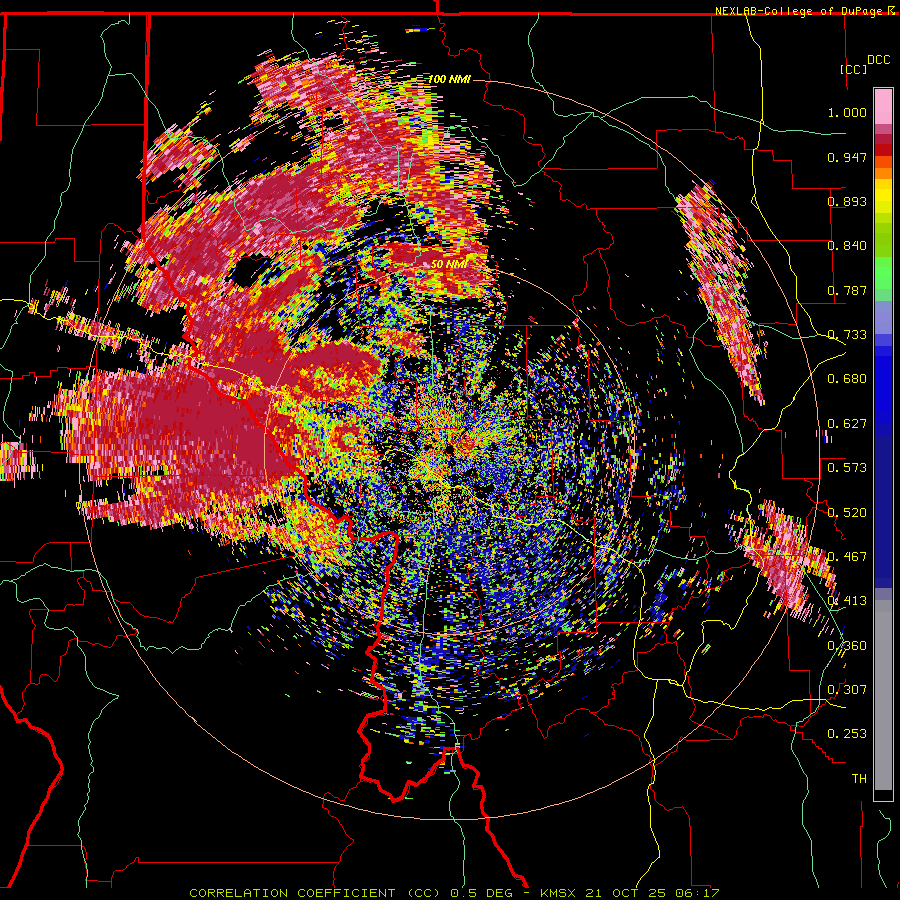Click the 0.787 scale label
This screenshot has height=900, width=900.
tap(847, 290)
